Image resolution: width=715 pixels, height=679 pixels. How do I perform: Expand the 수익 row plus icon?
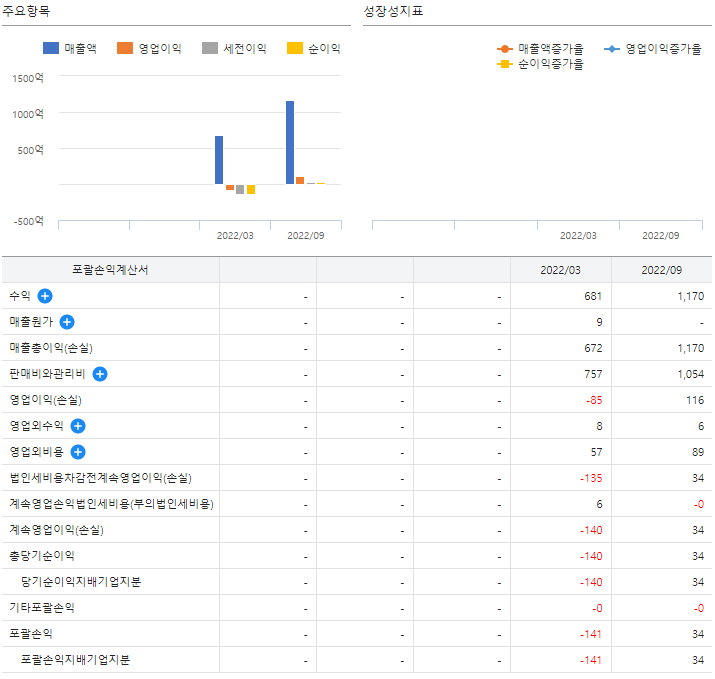(x=45, y=296)
